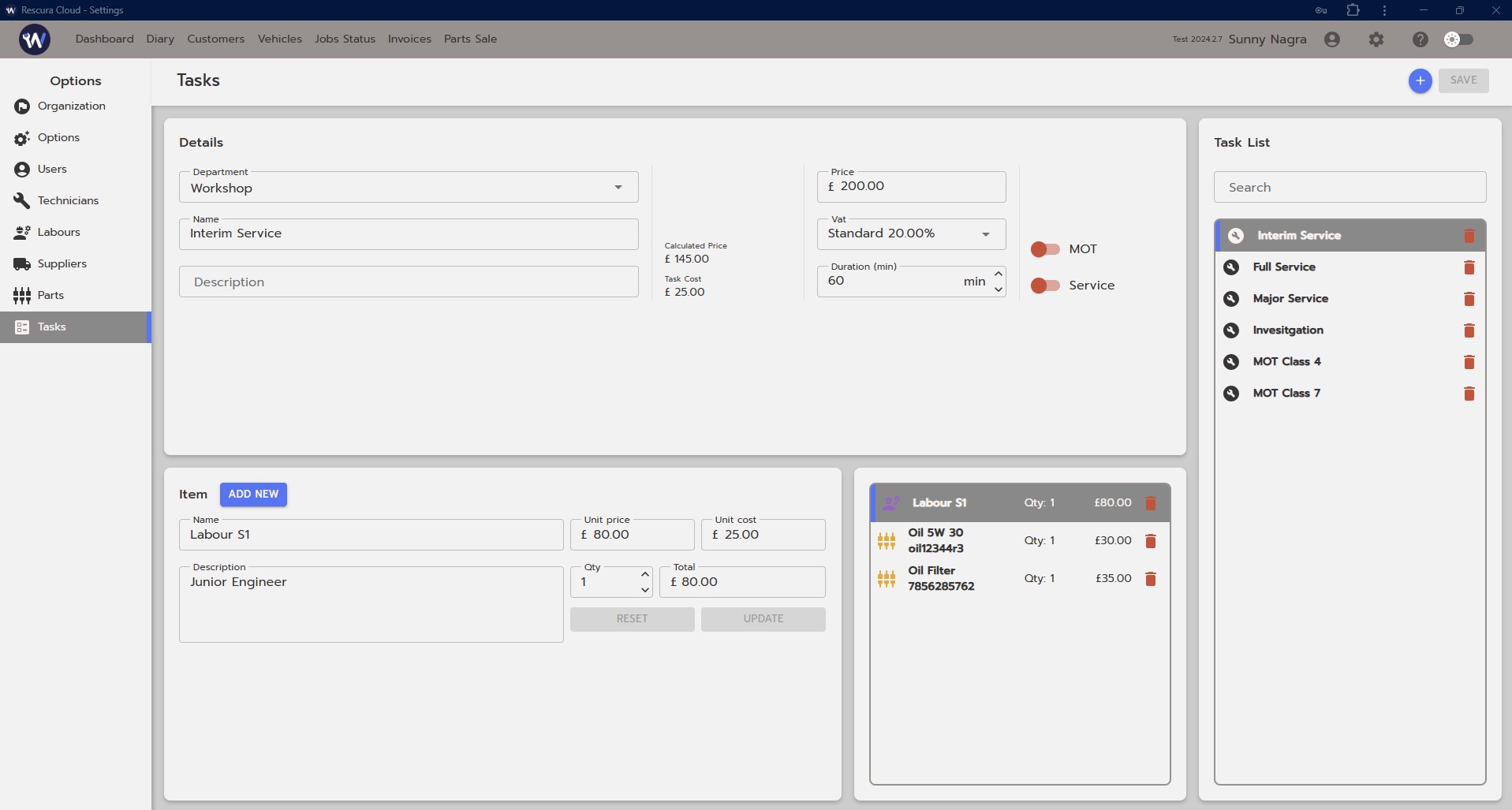Image resolution: width=1512 pixels, height=810 pixels.
Task: Open the Vehicles page
Action: point(280,39)
